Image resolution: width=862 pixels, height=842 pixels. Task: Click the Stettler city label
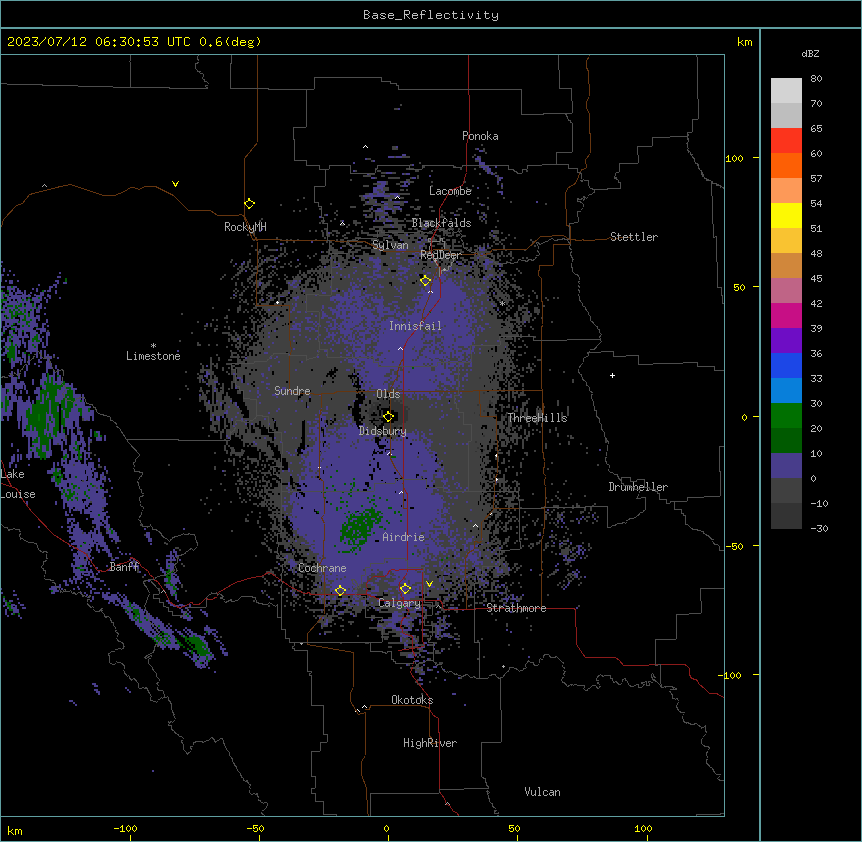(x=634, y=237)
